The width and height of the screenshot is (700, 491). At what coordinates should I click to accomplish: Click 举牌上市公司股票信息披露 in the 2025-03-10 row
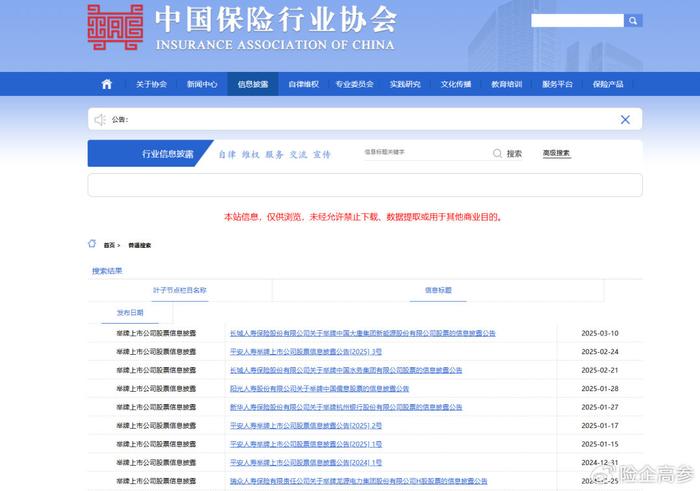tap(156, 333)
